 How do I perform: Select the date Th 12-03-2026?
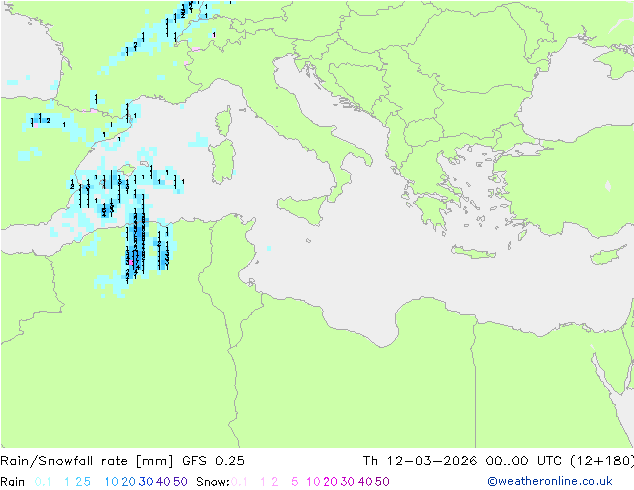[420, 461]
